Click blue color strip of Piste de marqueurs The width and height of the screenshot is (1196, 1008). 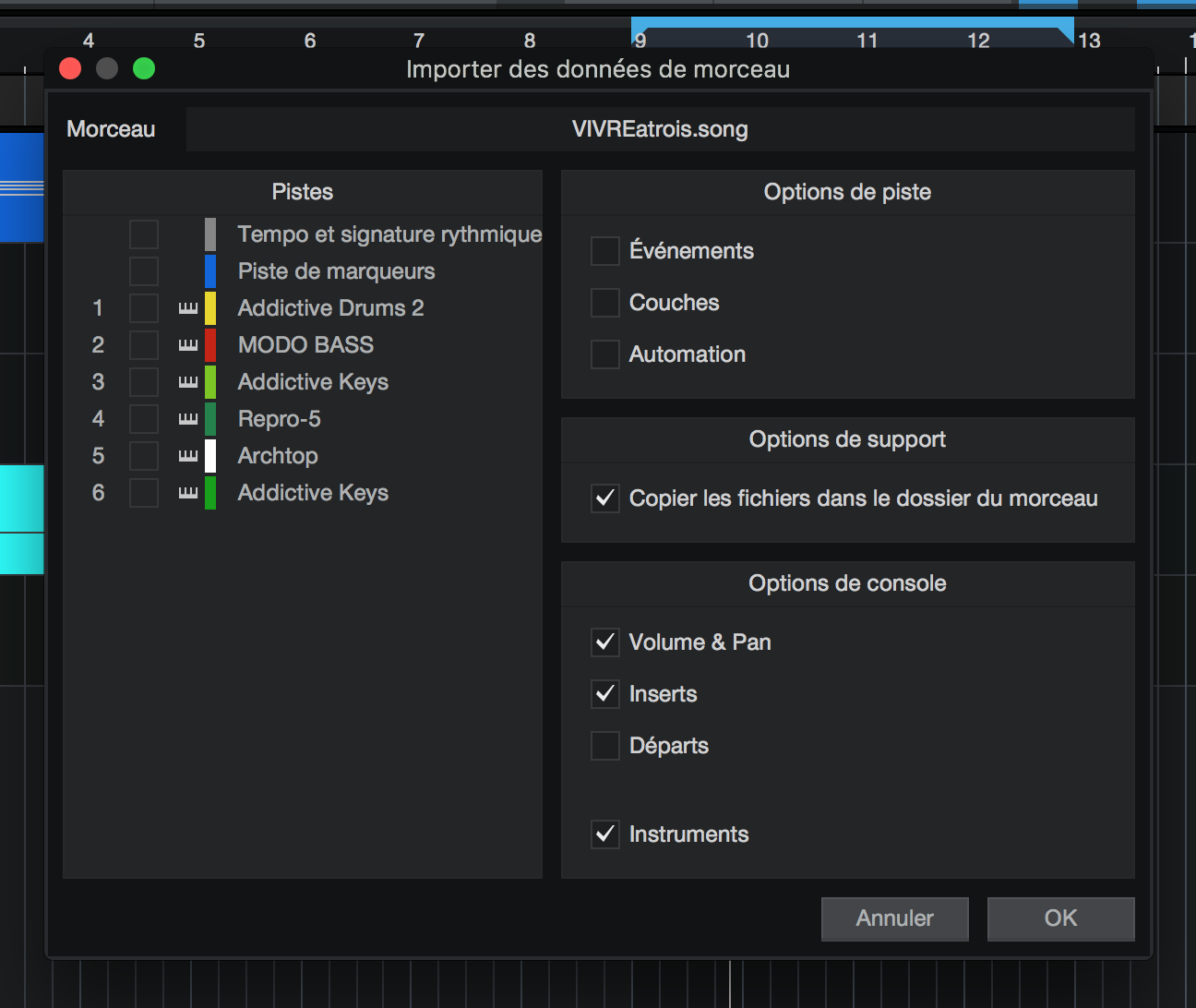(x=210, y=271)
